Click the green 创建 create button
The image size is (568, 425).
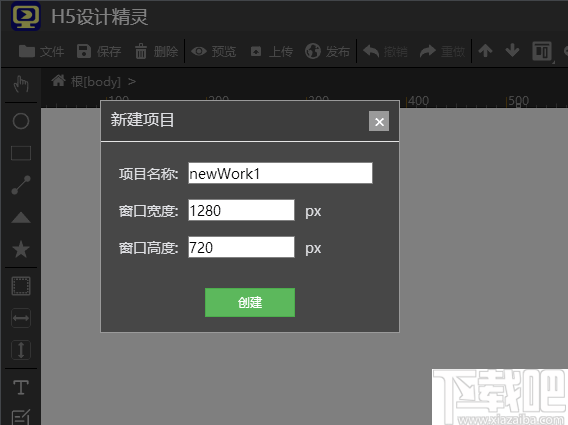(x=250, y=303)
